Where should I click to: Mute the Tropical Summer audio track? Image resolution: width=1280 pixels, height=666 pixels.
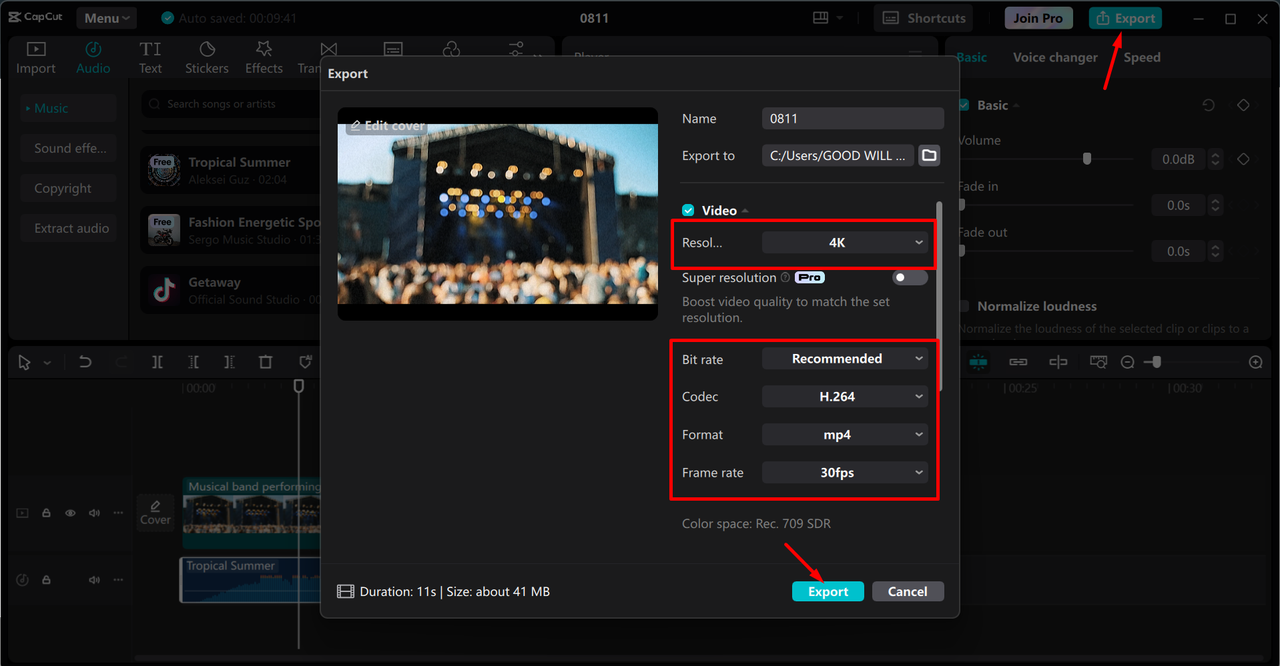[94, 580]
